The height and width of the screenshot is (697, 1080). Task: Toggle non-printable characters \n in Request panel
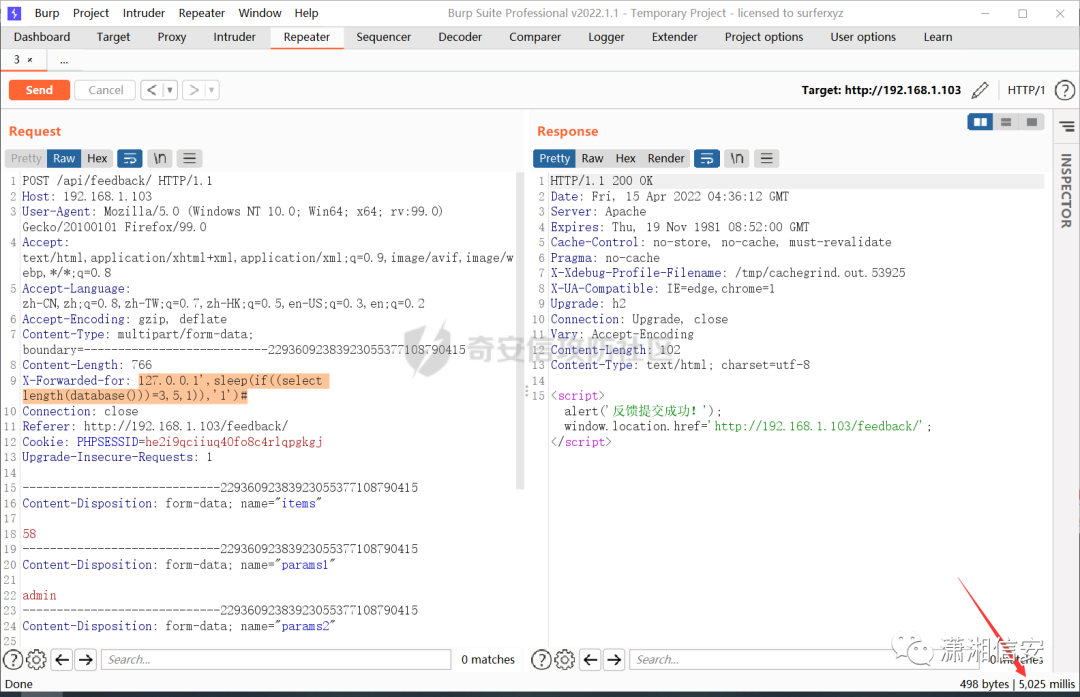(160, 158)
